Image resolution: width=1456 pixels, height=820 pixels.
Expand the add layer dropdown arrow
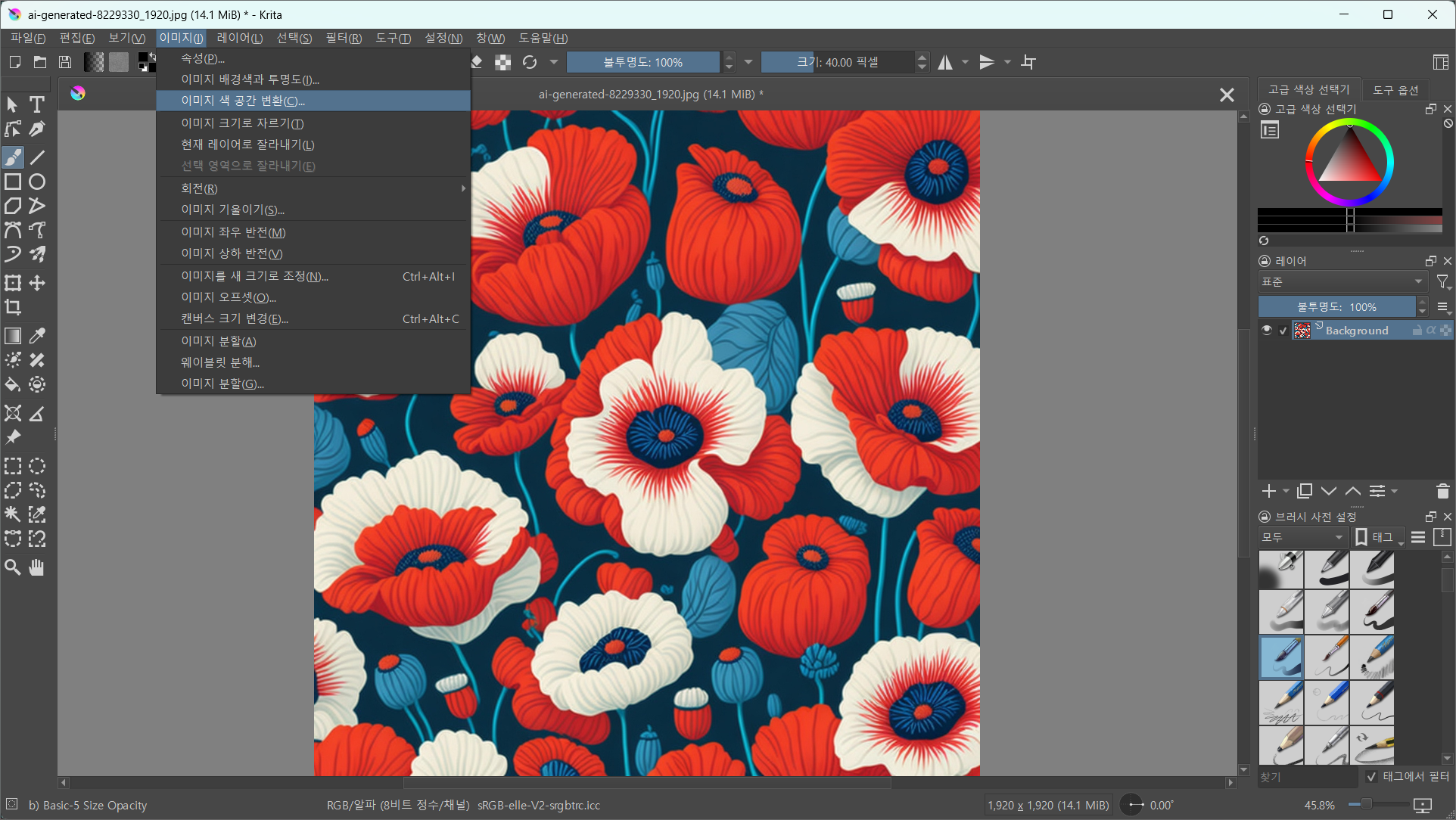1286,492
